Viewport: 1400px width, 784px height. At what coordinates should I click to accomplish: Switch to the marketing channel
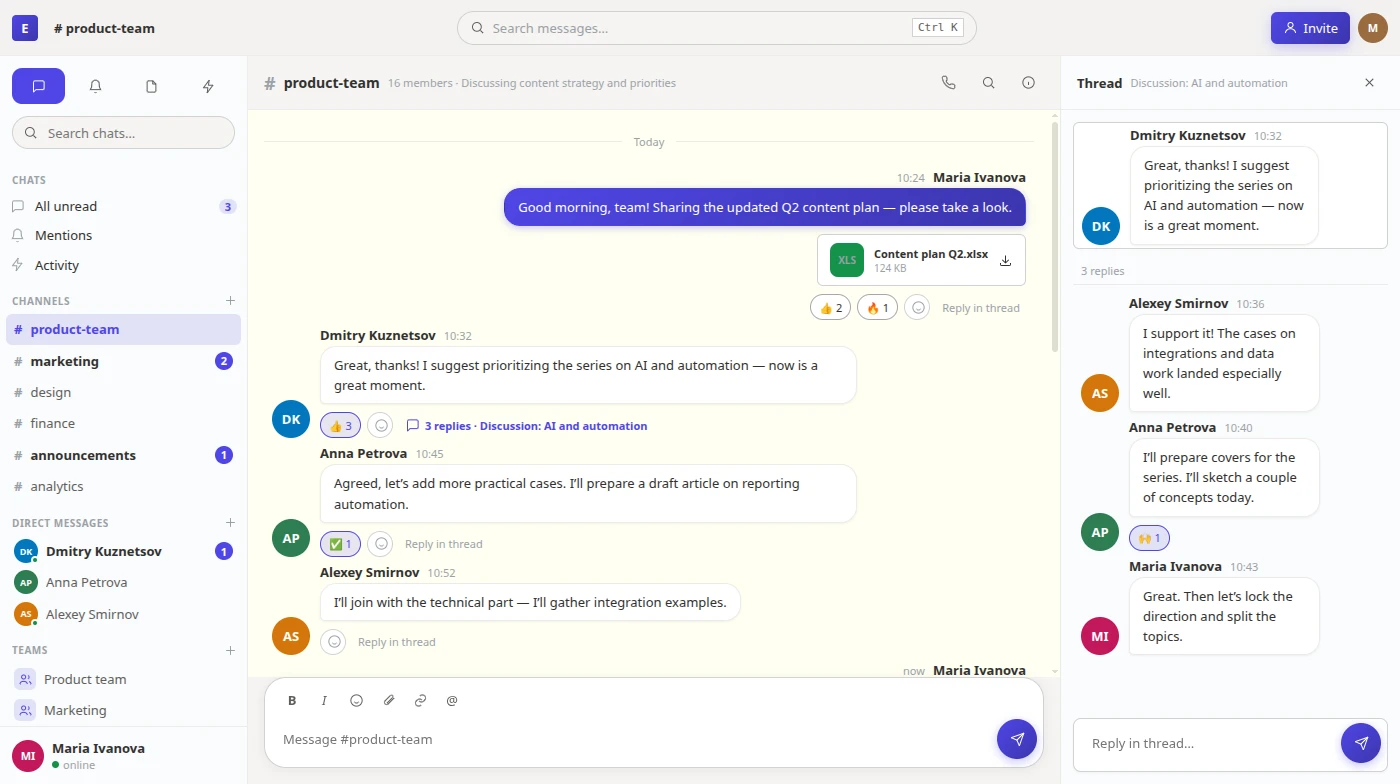tap(123, 361)
